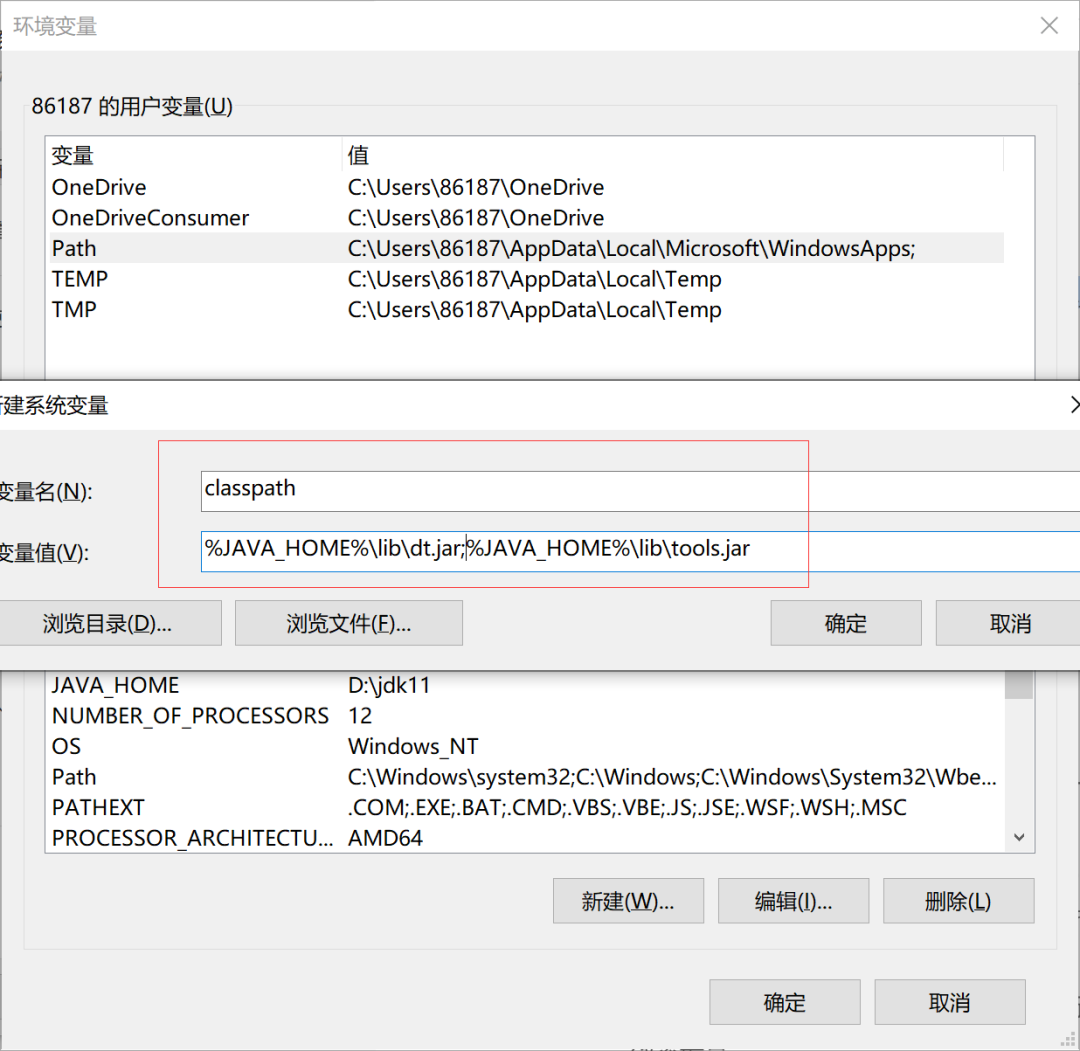
Task: Select the NUMBER_OF_PROCESSORS system variable
Action: (x=525, y=716)
